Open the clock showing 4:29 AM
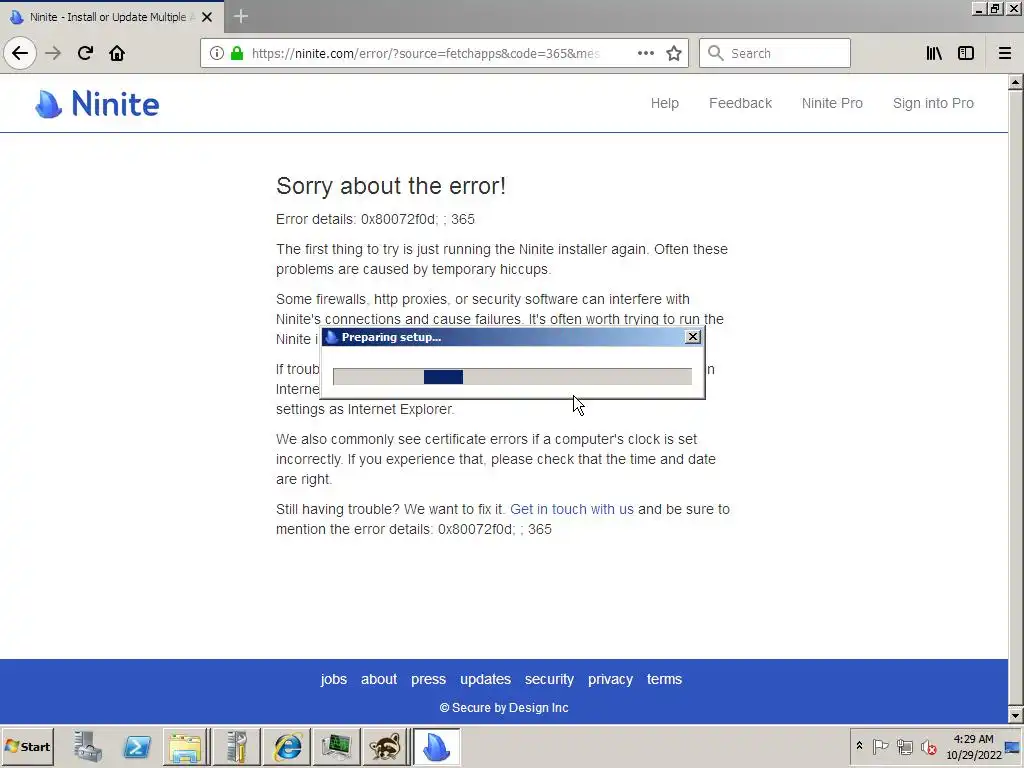The image size is (1024, 768). coord(974,746)
